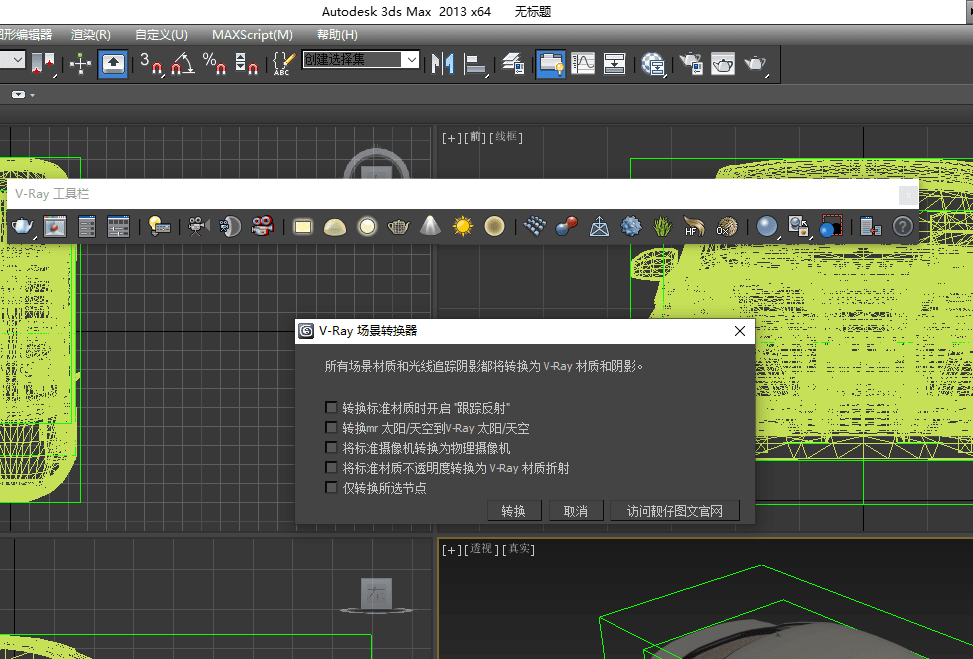
Task: Click the round beige sphere icon beside the sun
Action: pyautogui.click(x=494, y=226)
